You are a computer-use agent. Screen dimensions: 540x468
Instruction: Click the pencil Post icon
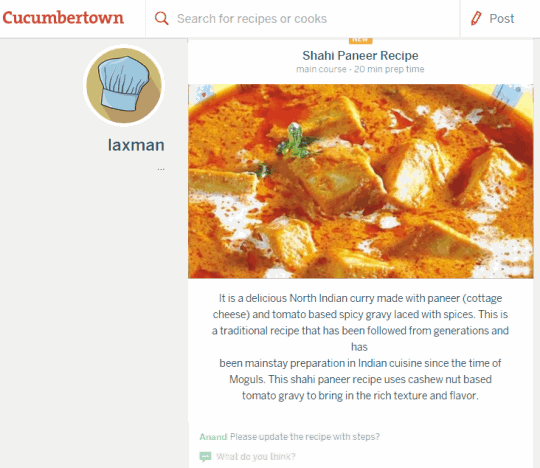[x=476, y=18]
